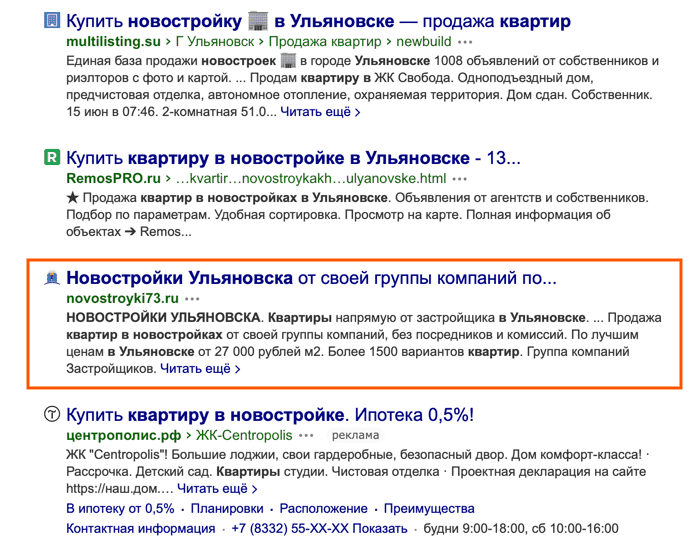Open 'Расположение' sitelink
The image size is (692, 548).
point(323,508)
